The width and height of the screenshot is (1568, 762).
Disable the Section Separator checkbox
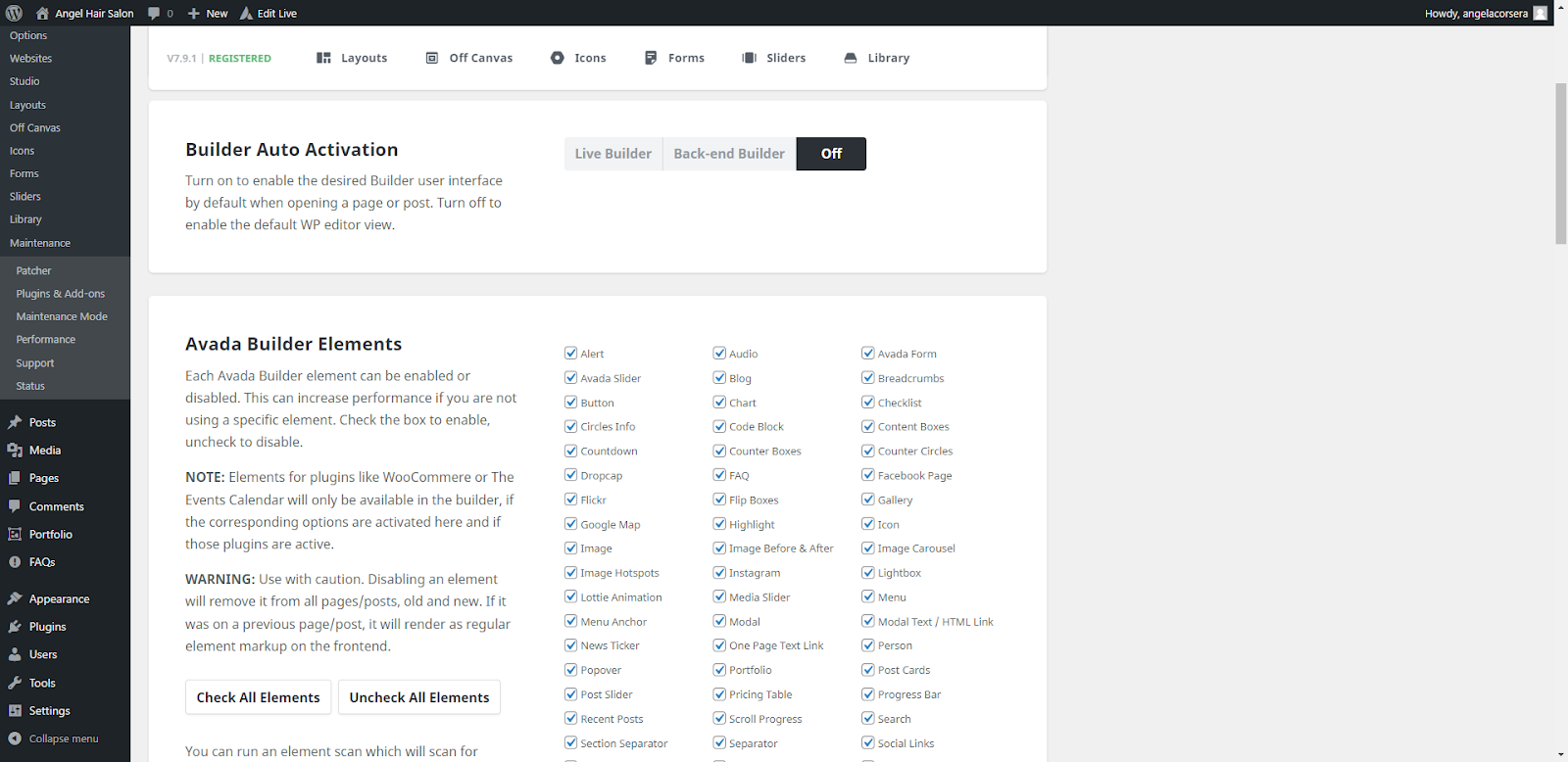coord(570,743)
